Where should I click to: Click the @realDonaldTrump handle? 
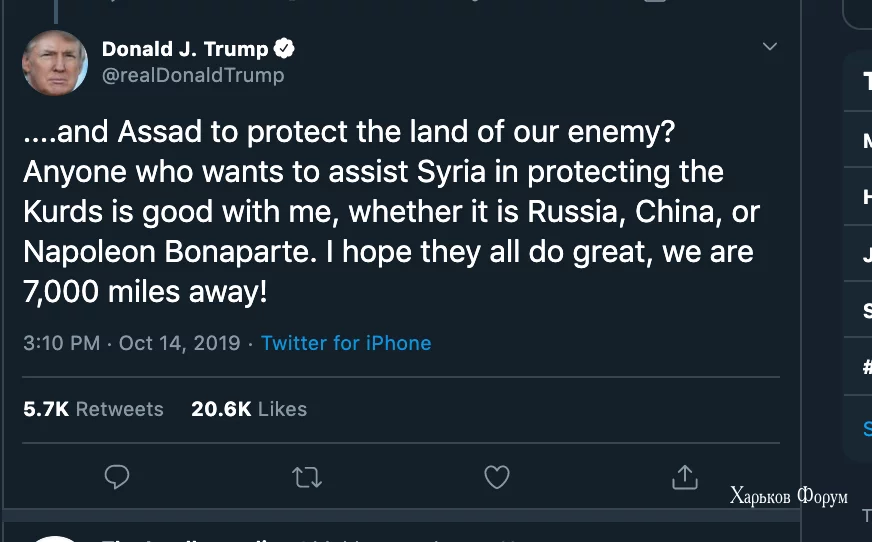(193, 75)
